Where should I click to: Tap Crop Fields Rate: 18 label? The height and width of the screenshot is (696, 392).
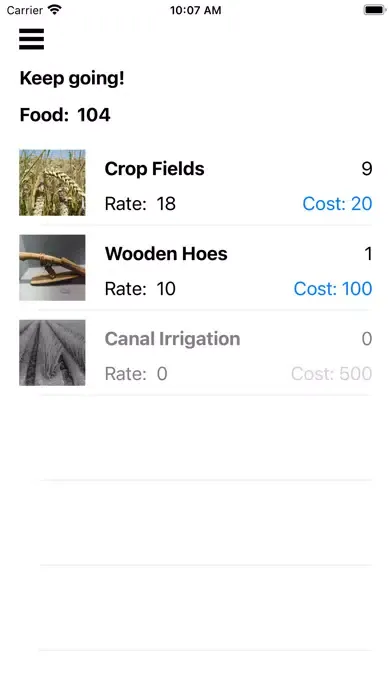pos(140,204)
